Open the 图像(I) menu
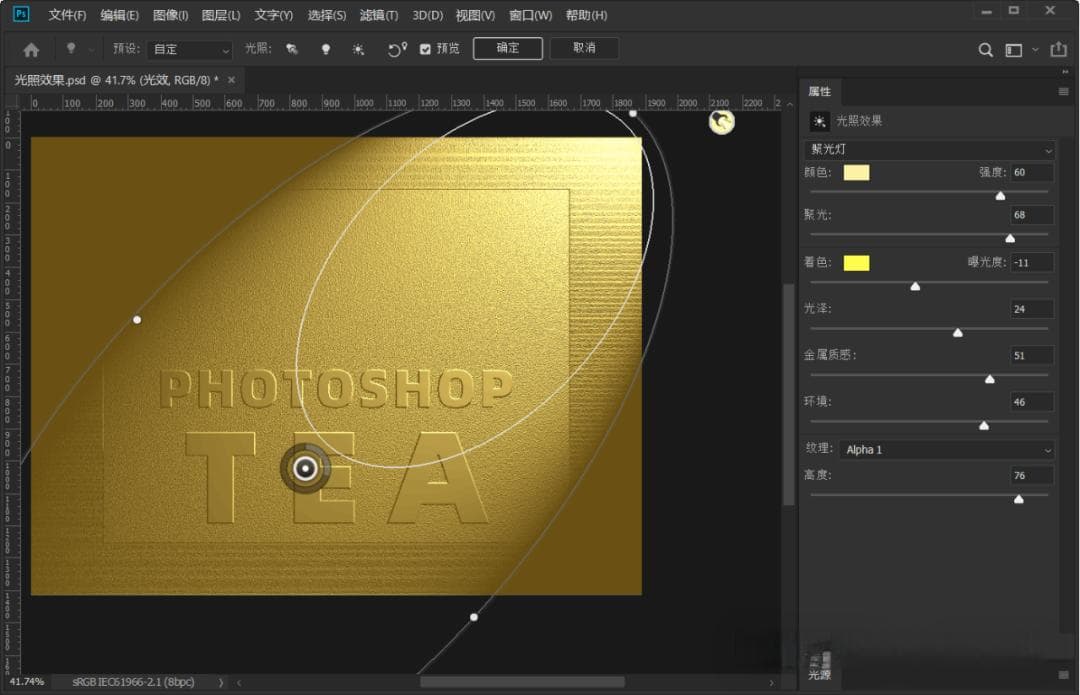 [170, 15]
